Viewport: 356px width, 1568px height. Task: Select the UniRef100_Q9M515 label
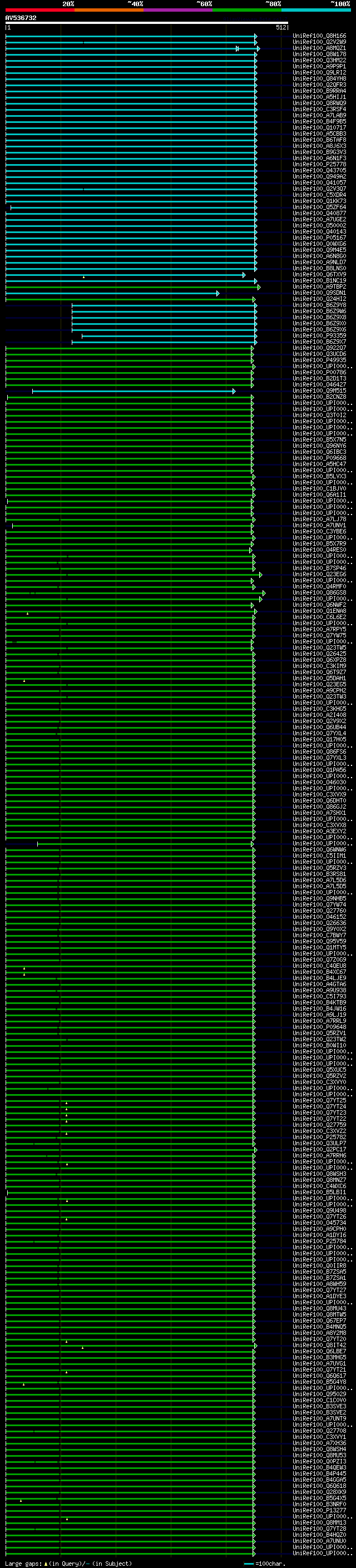[319, 391]
